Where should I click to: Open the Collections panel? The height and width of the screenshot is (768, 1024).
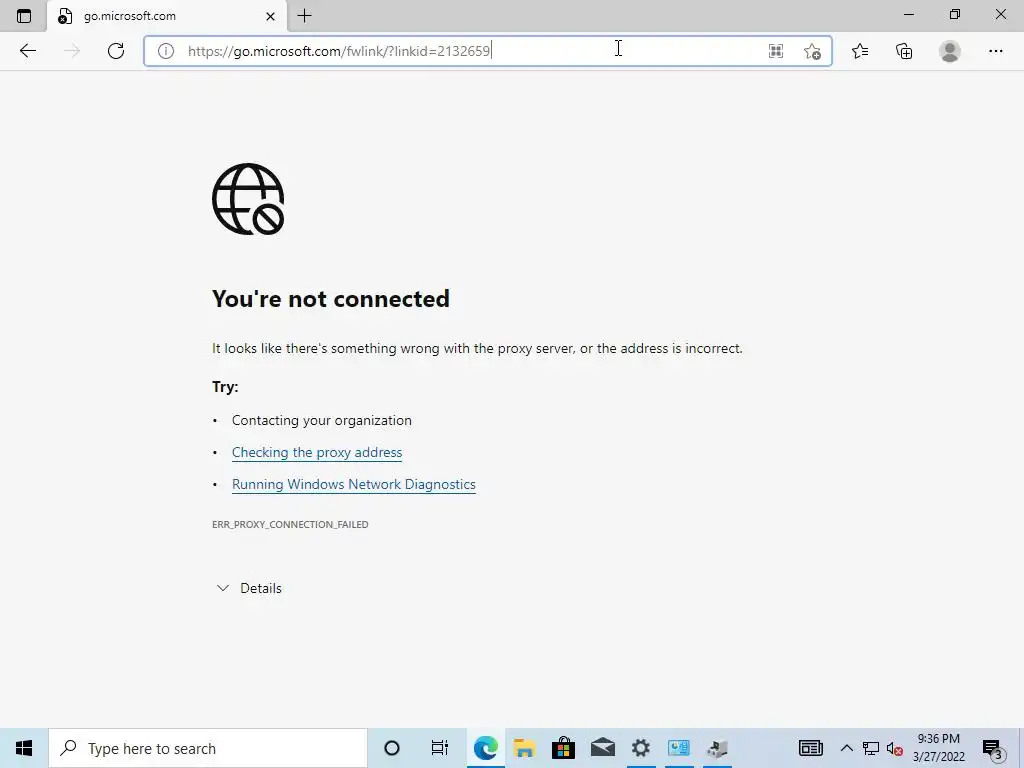[x=904, y=51]
